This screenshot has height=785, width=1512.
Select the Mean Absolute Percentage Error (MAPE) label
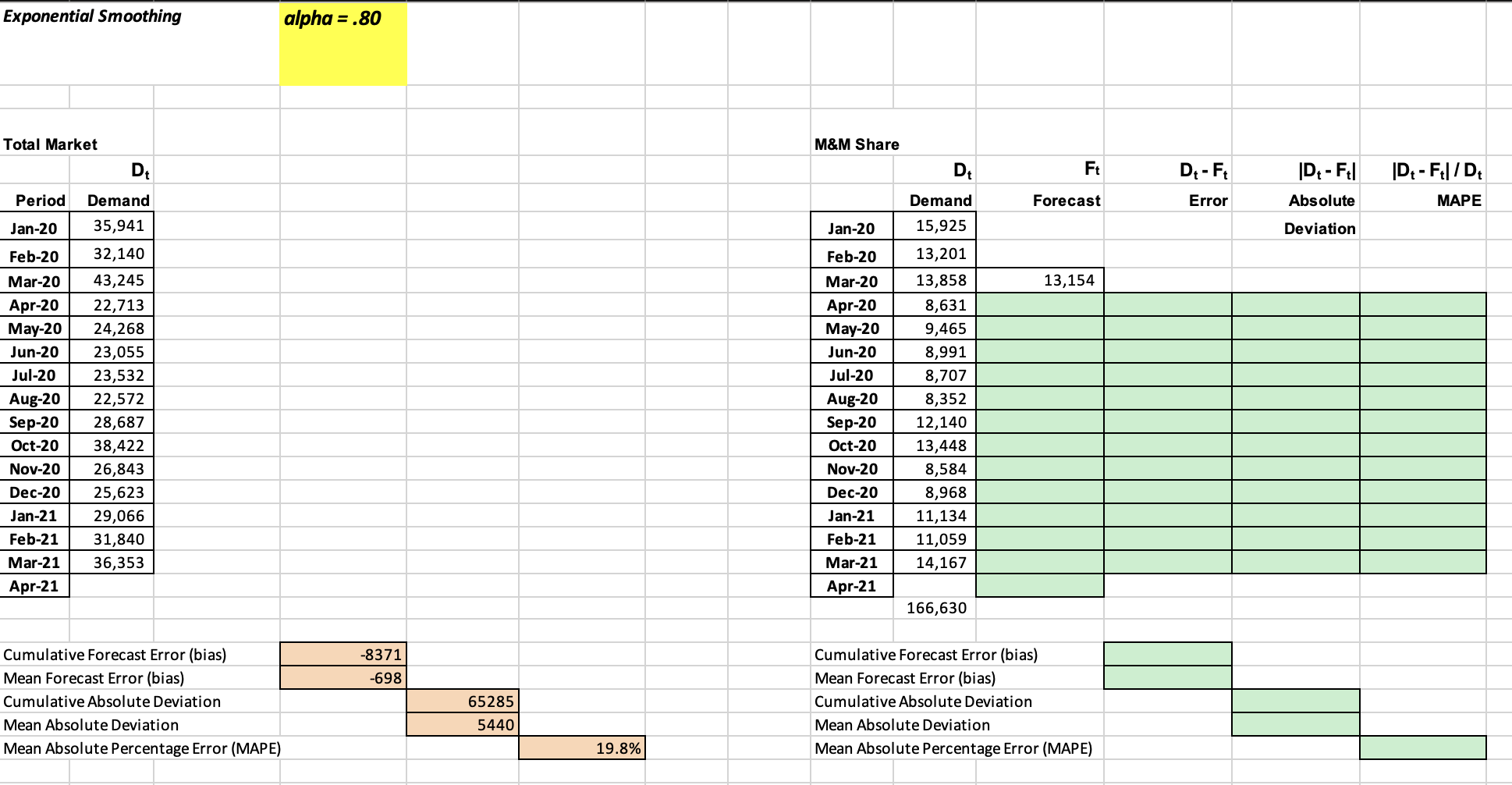coord(140,748)
